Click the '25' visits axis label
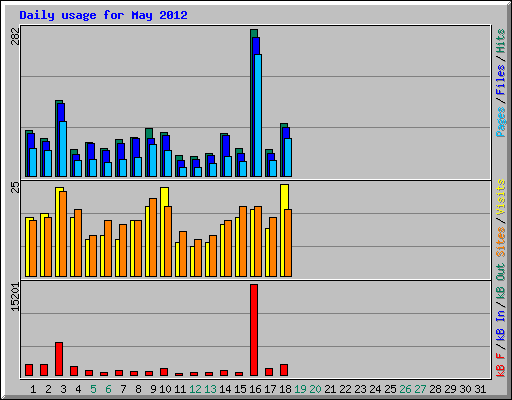 pos(16,188)
